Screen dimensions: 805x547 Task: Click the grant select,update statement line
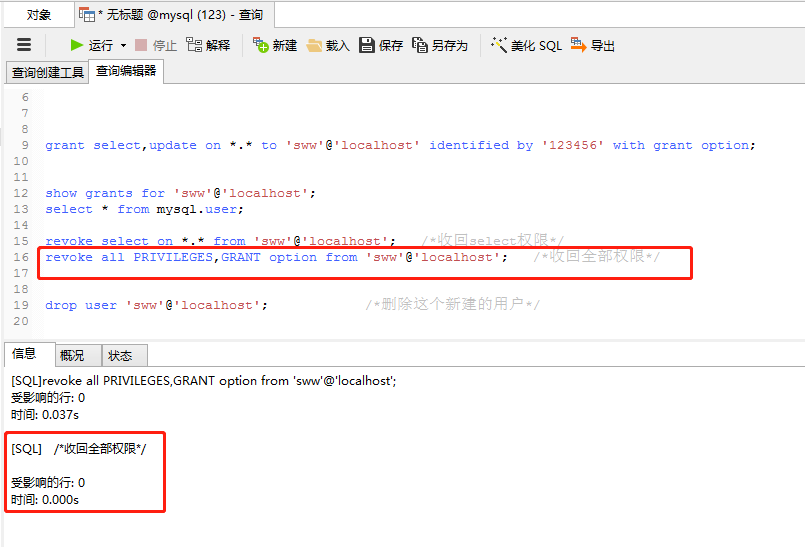coord(400,145)
